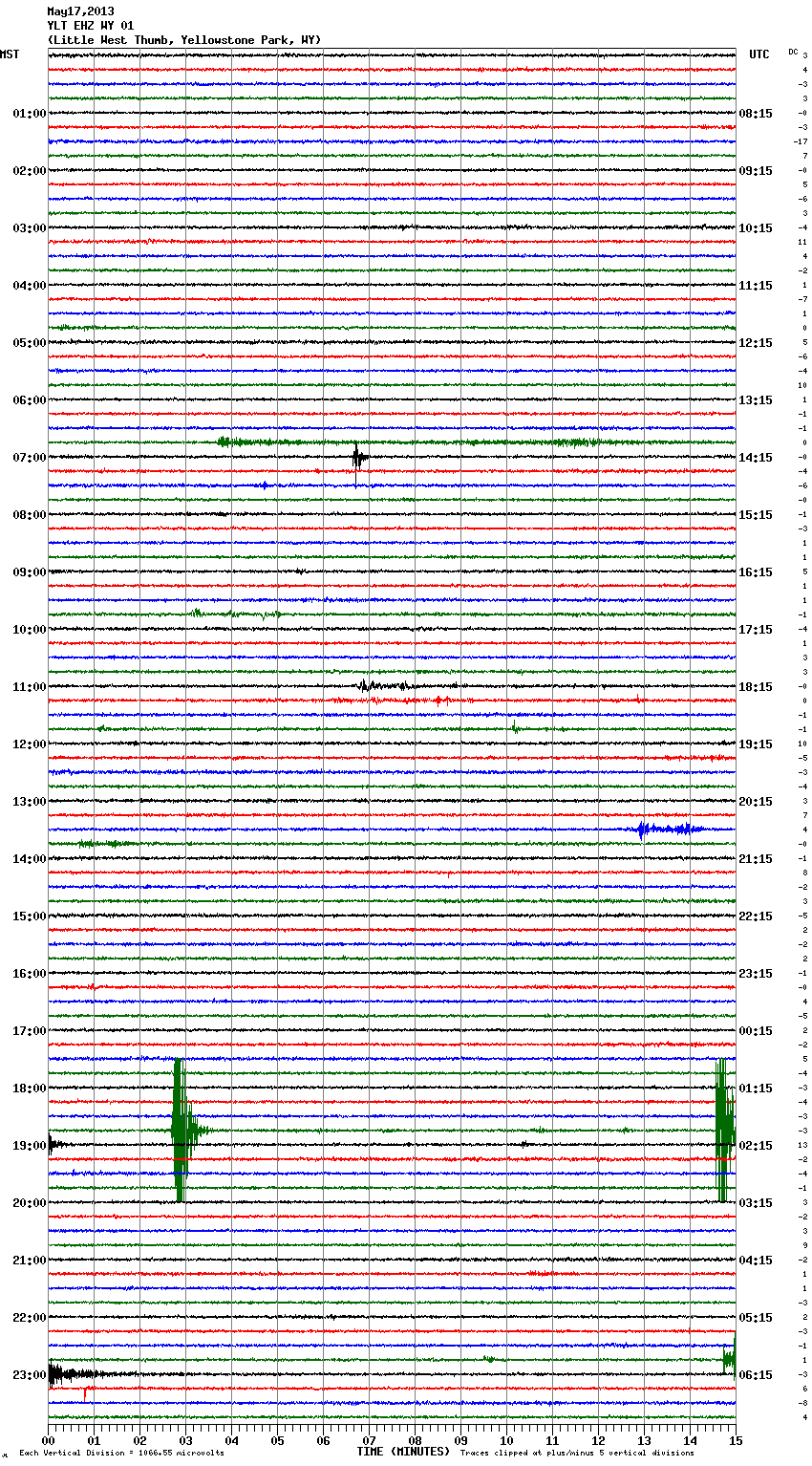Click the 'TIME (MINUTES)' axis title
Screen dimensions: 812x1466
[403, 1452]
